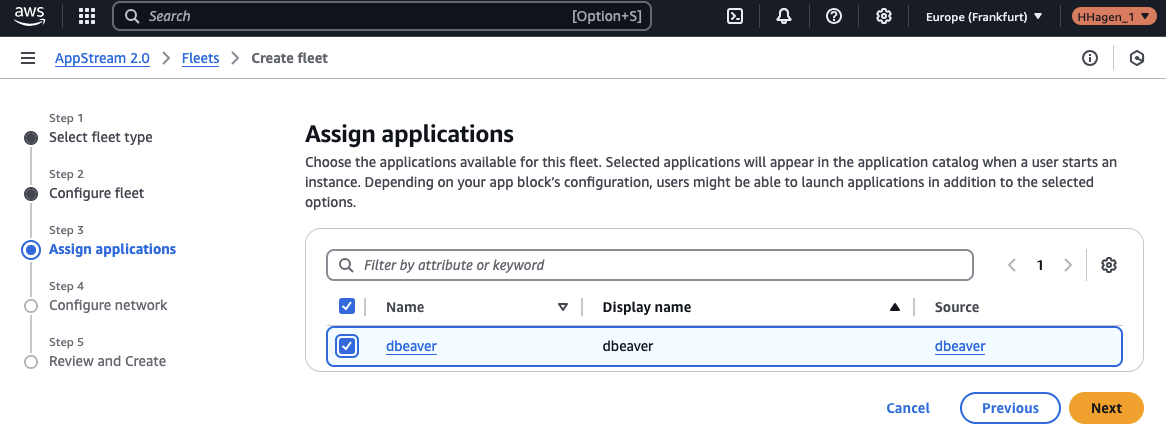This screenshot has width=1166, height=436.
Task: Select Step 4 Configure network
Action: [108, 305]
